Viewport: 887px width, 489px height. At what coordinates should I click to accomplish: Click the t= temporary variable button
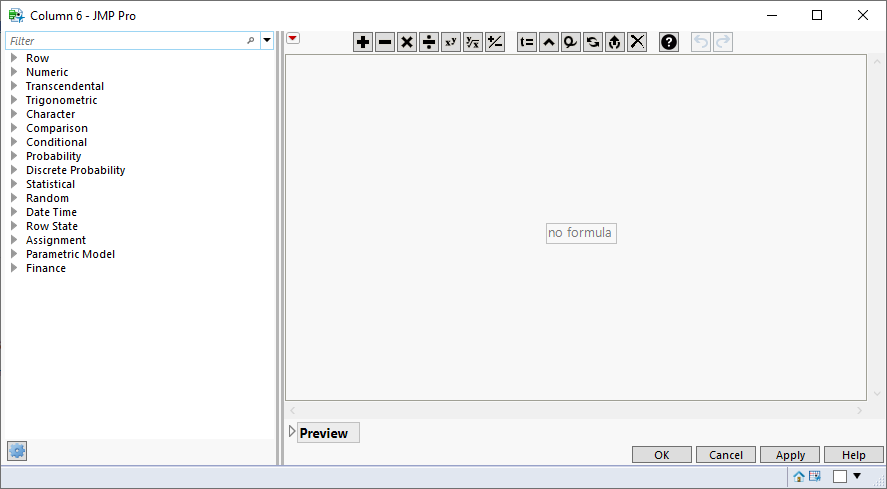527,42
